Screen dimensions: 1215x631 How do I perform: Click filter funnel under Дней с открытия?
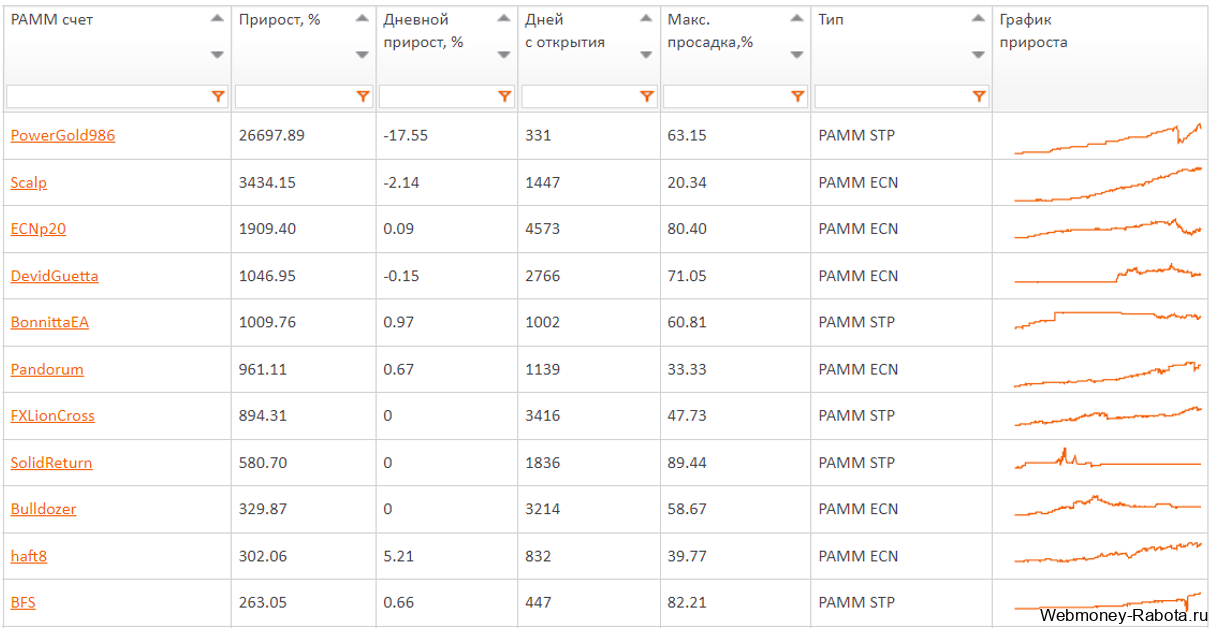(x=646, y=97)
